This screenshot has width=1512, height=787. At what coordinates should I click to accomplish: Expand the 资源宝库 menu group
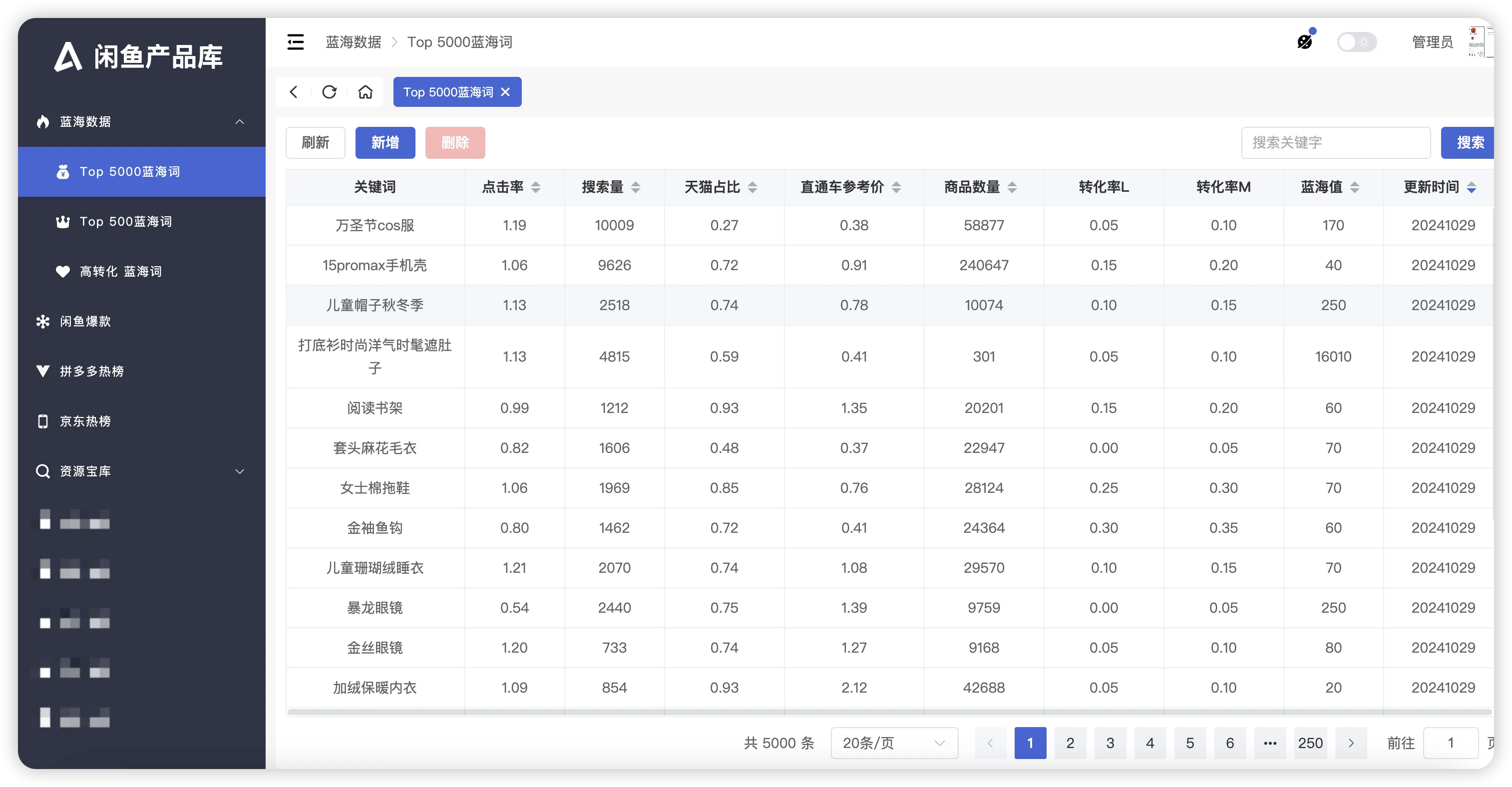click(141, 471)
